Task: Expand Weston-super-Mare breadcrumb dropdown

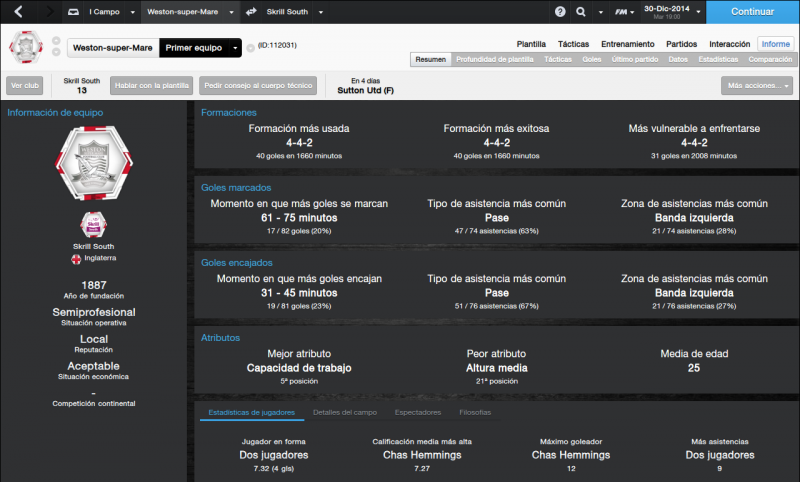Action: click(231, 12)
